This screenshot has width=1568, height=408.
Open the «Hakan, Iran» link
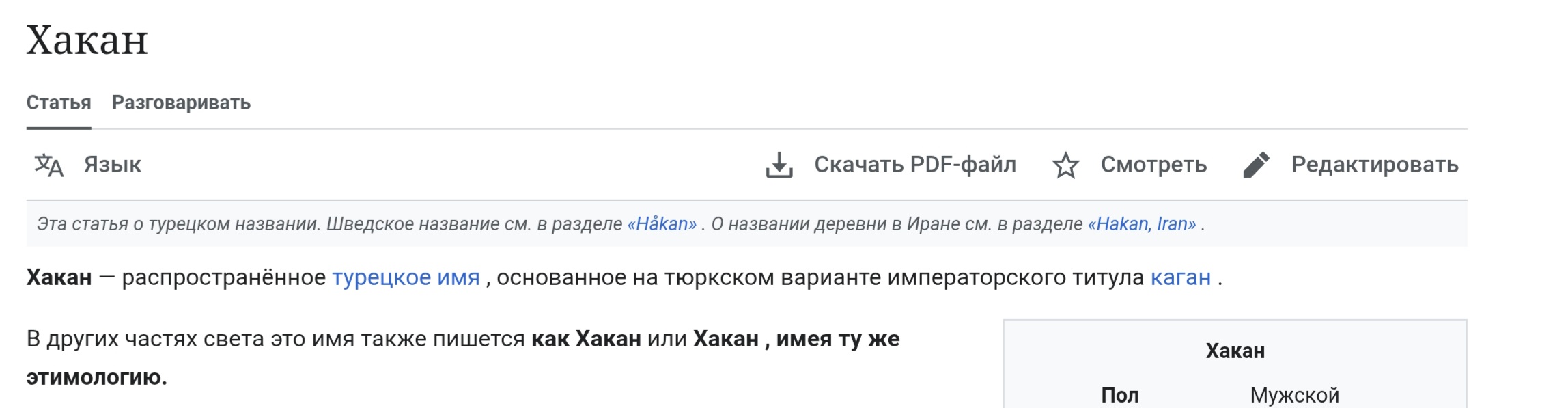coord(1142,224)
